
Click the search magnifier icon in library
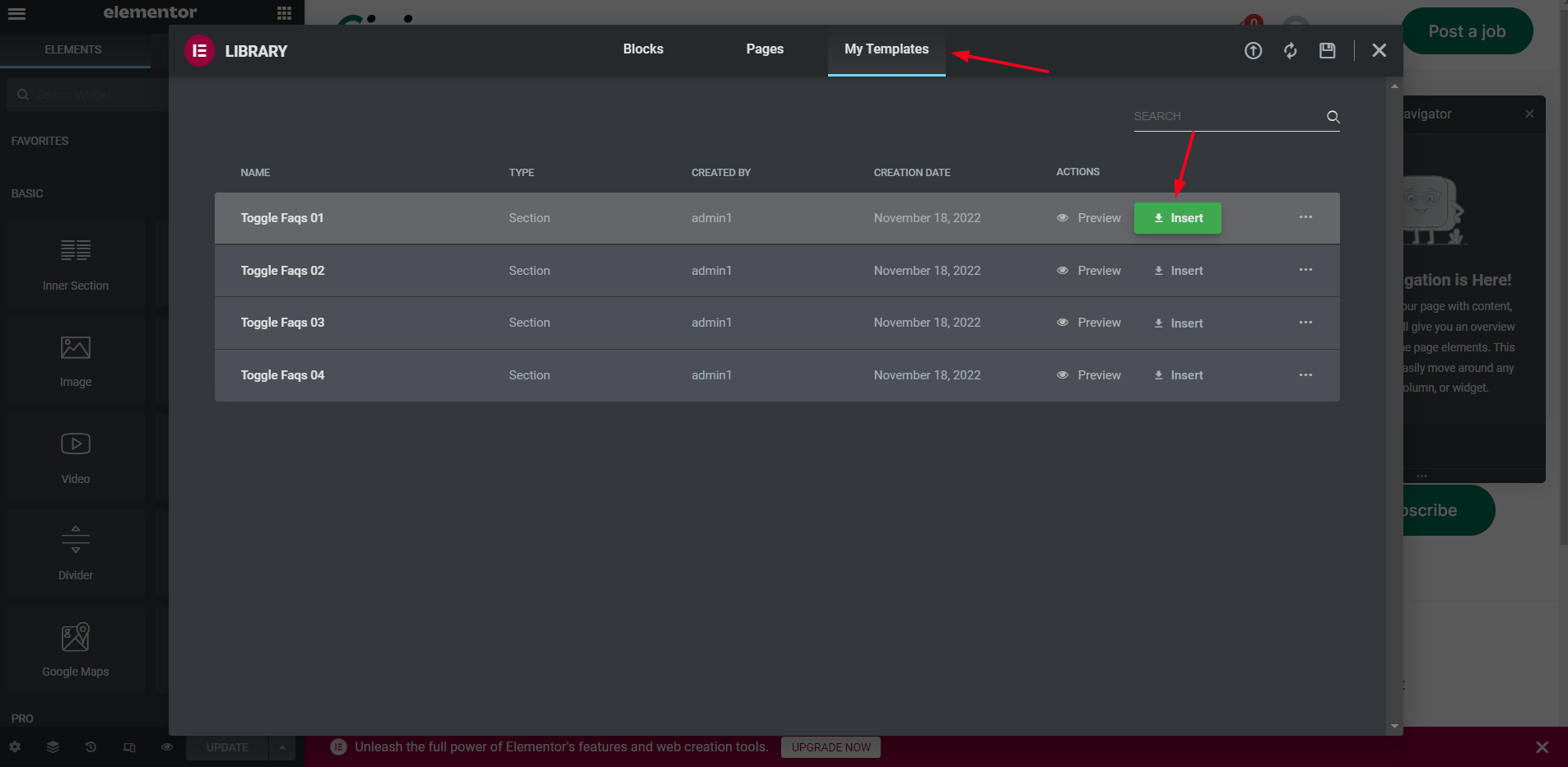pyautogui.click(x=1333, y=117)
